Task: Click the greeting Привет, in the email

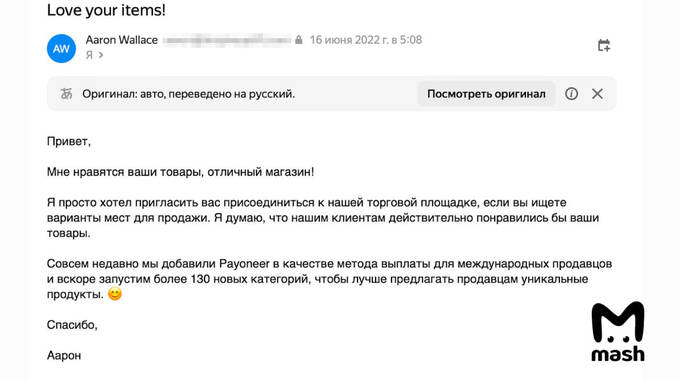Action: (x=69, y=142)
